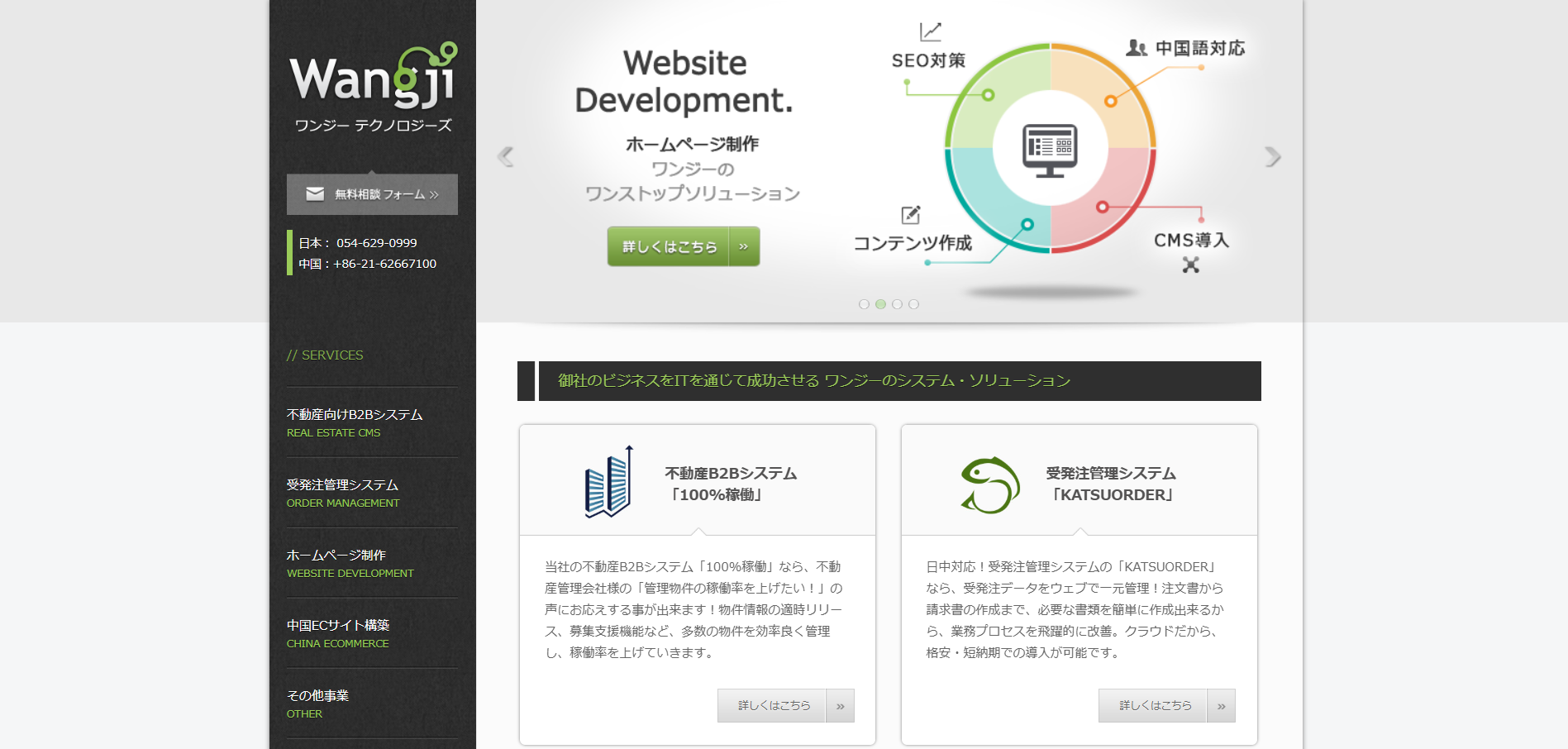
Task: Open 不動産向けB2Bシステム in the services menu
Action: (x=355, y=415)
